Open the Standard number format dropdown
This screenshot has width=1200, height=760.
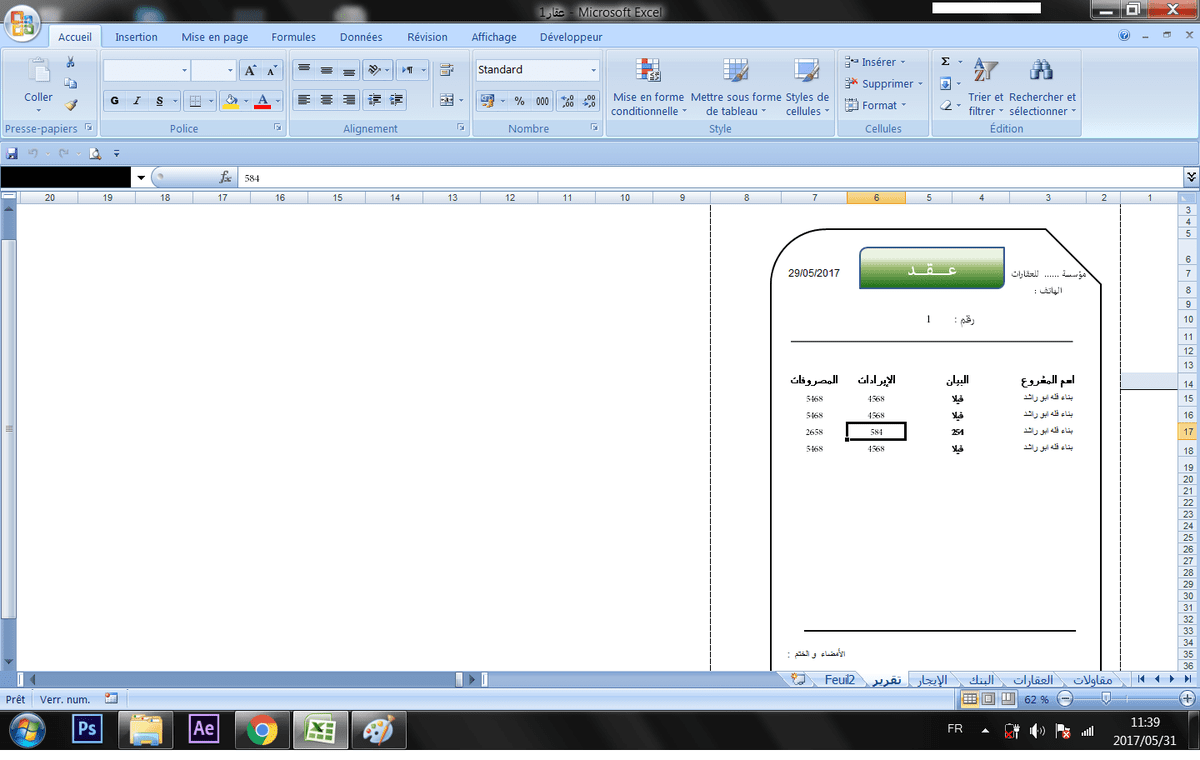[x=593, y=70]
